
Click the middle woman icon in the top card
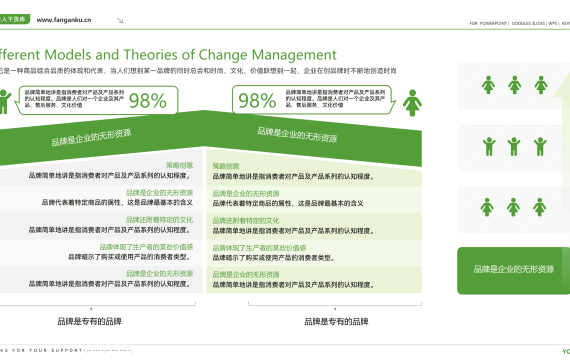point(514,85)
